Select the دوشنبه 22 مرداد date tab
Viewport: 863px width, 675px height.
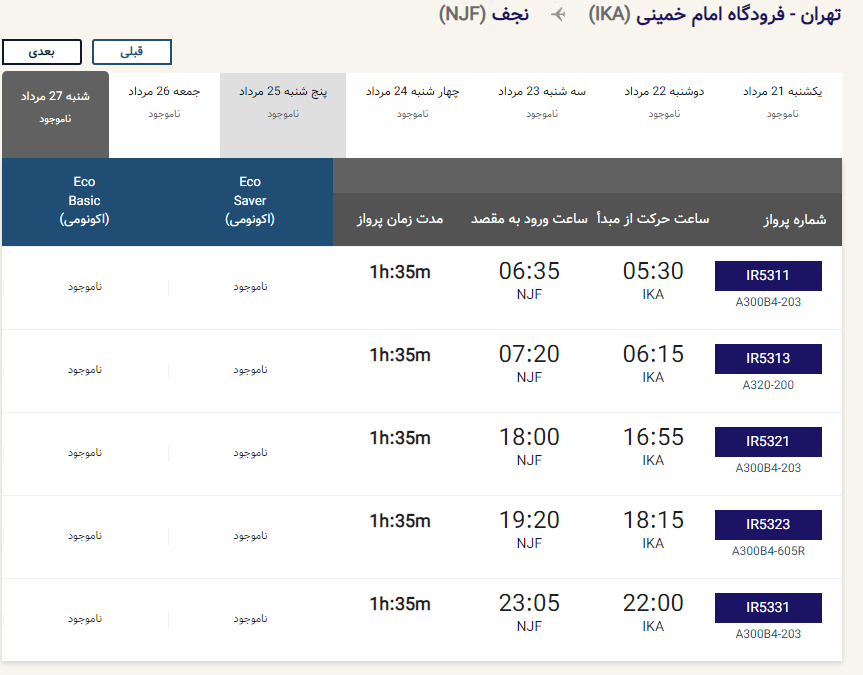[x=664, y=115]
